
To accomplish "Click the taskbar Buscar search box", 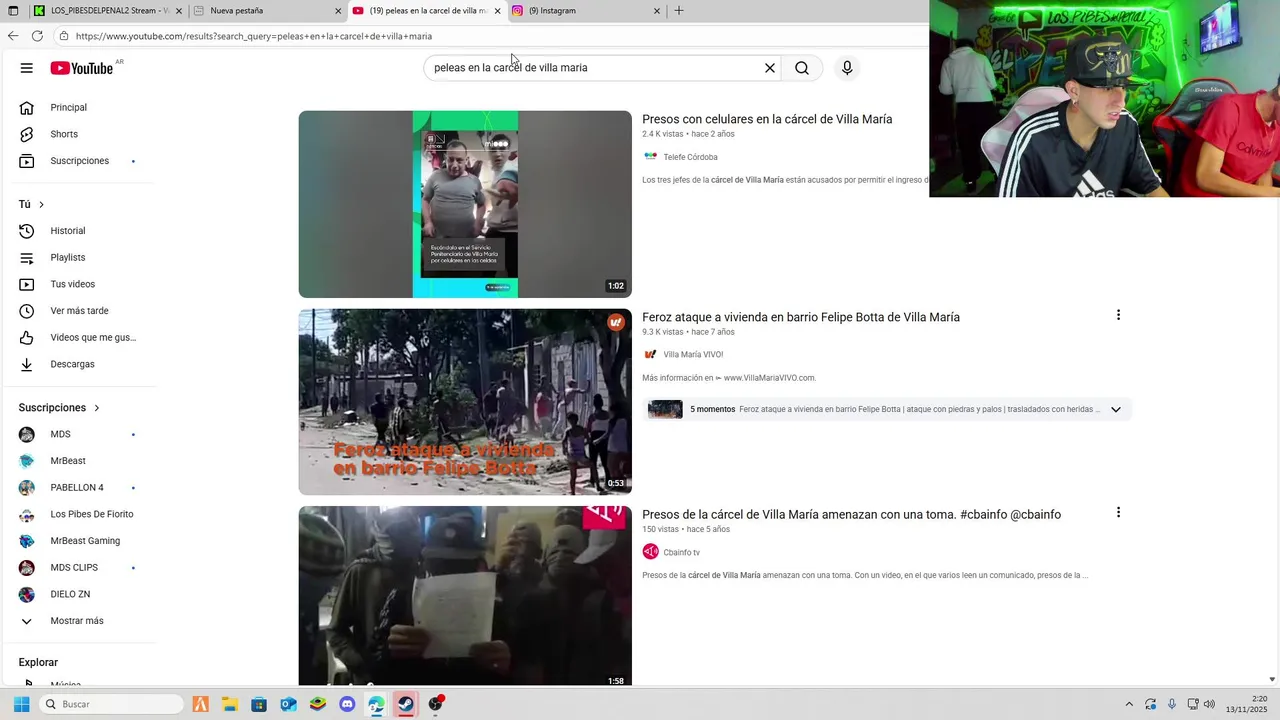I will click(112, 704).
